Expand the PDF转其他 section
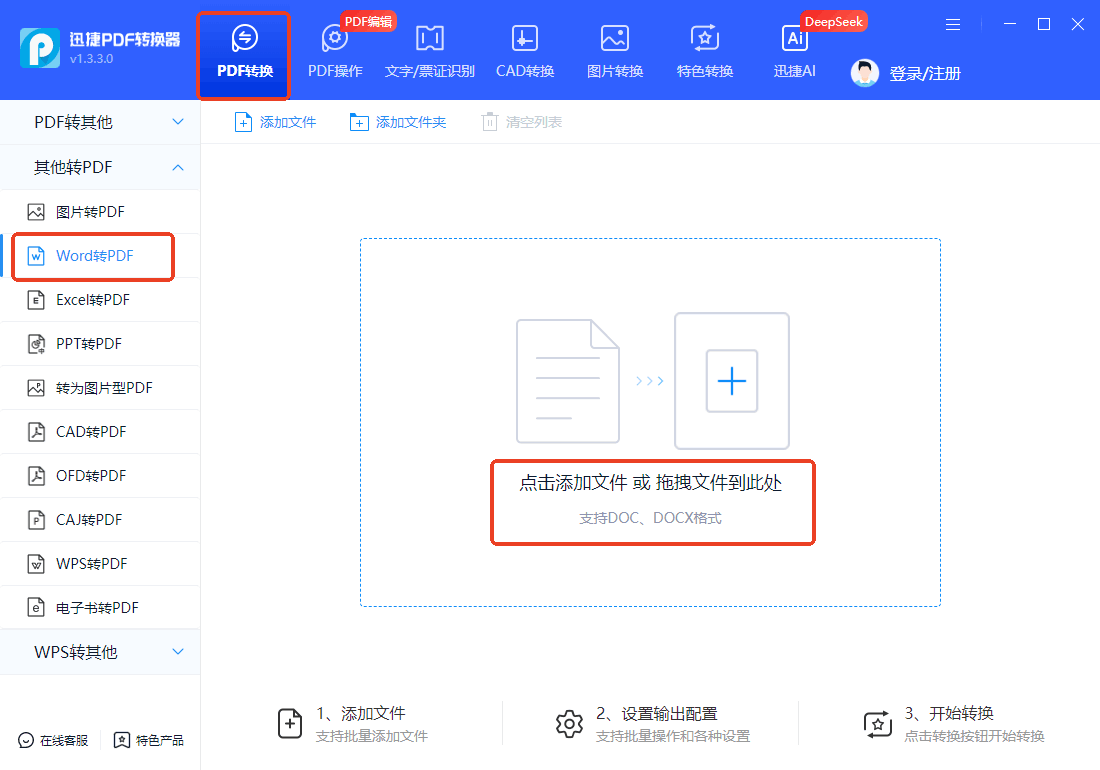This screenshot has width=1100, height=770. coord(99,122)
